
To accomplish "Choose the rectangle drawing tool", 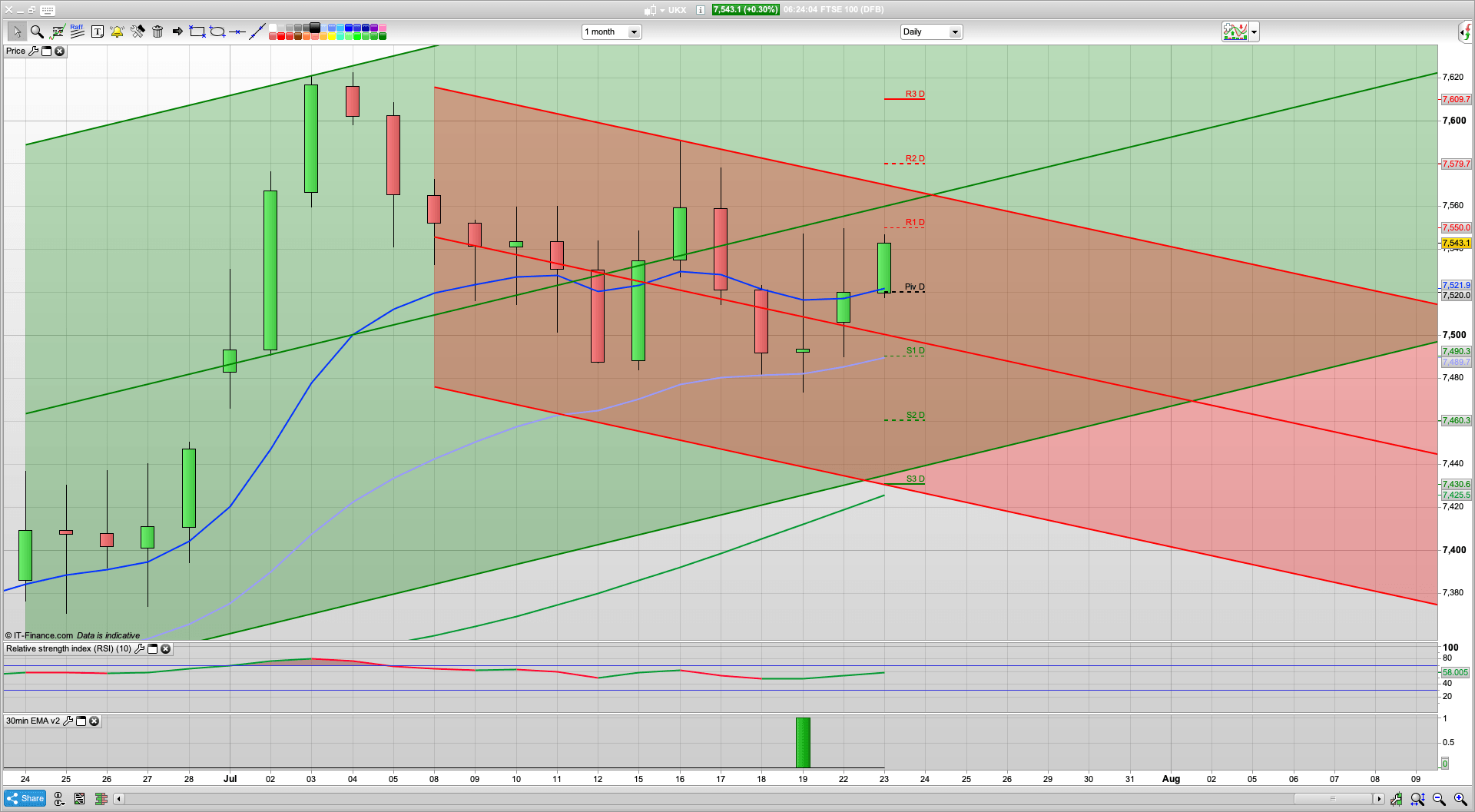I will click(x=197, y=31).
